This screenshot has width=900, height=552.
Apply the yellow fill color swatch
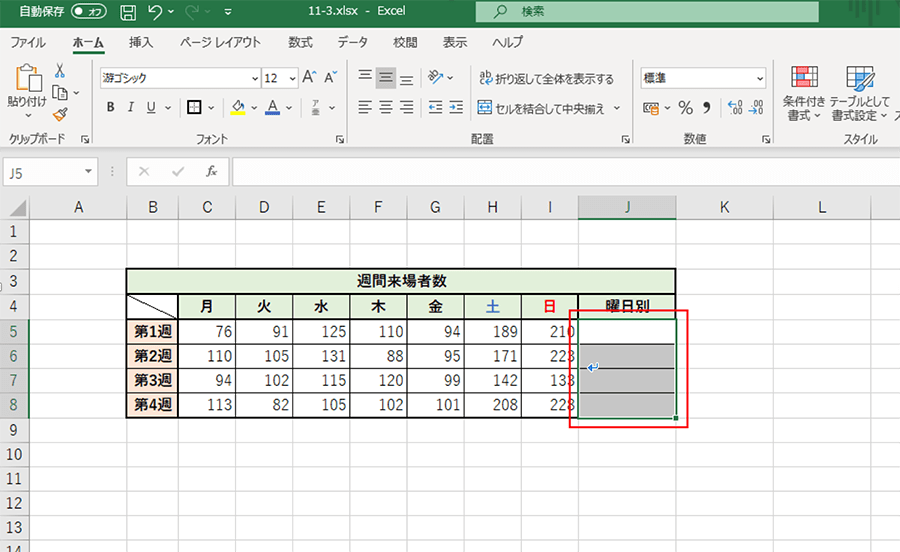pos(238,108)
